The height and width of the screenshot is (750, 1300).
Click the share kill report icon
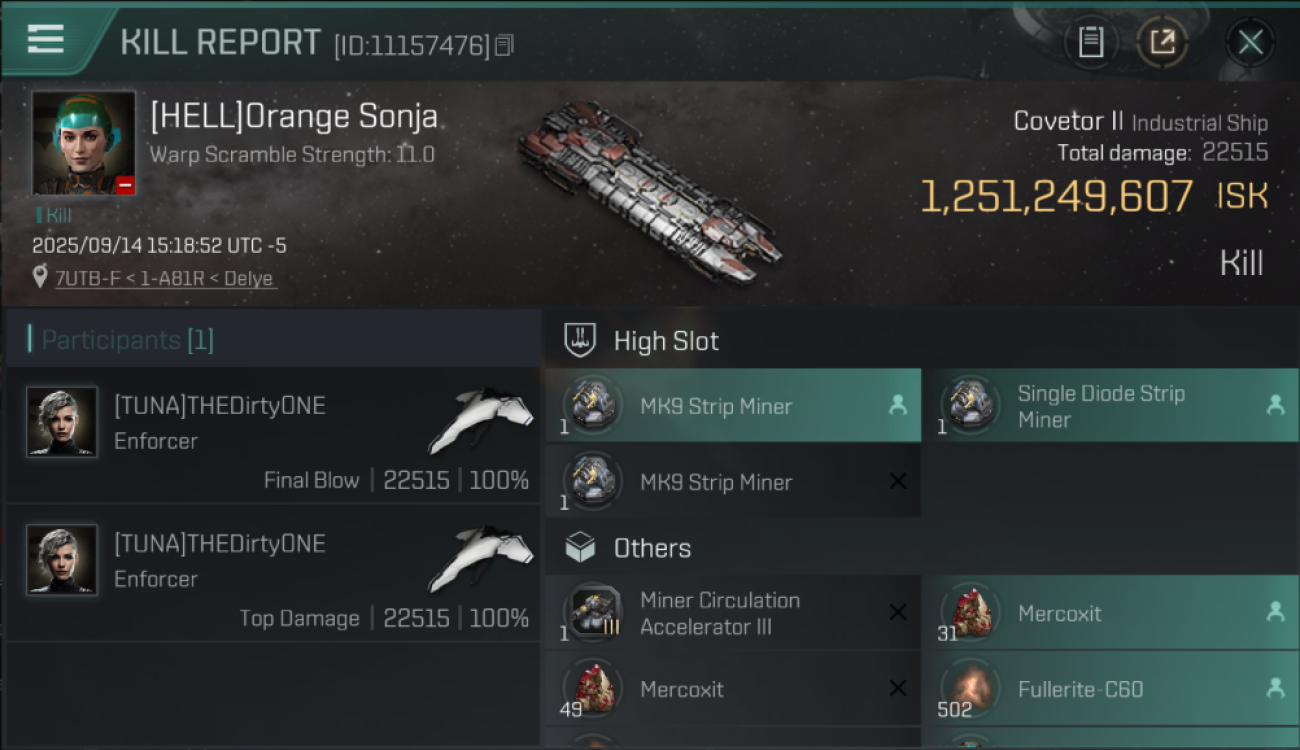coord(1162,42)
